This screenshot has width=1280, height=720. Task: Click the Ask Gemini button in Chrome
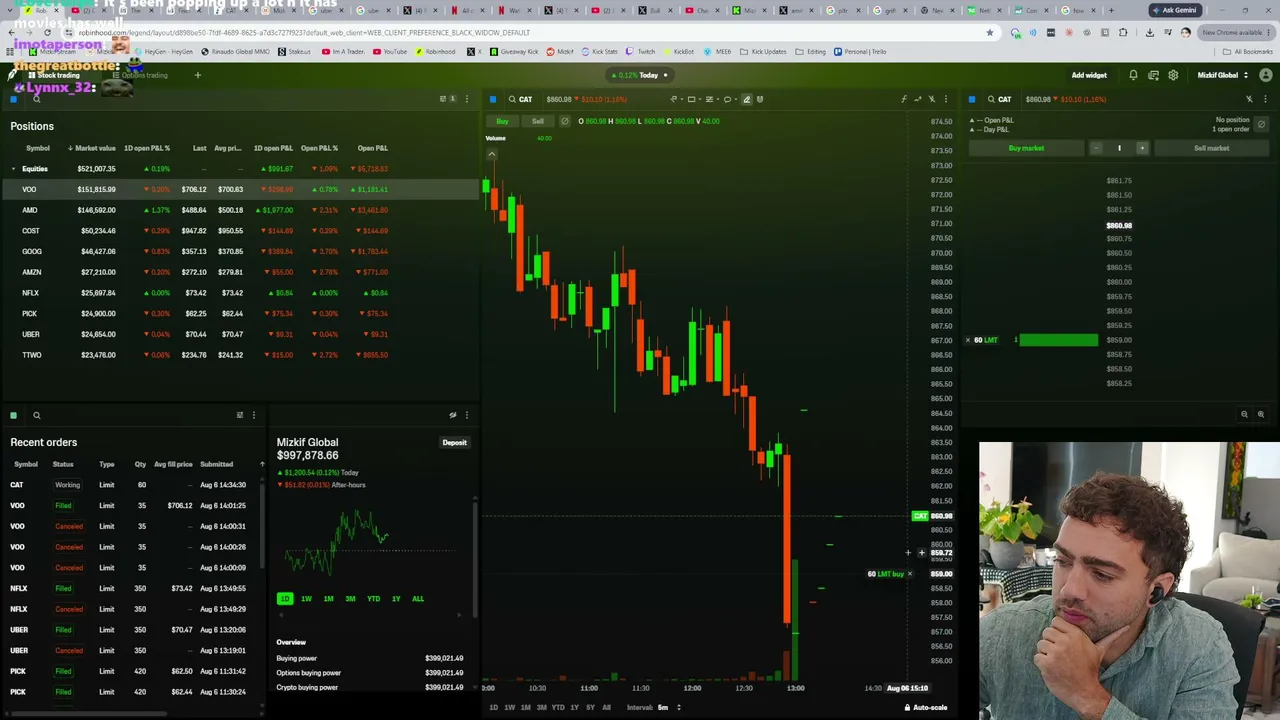tap(1174, 10)
